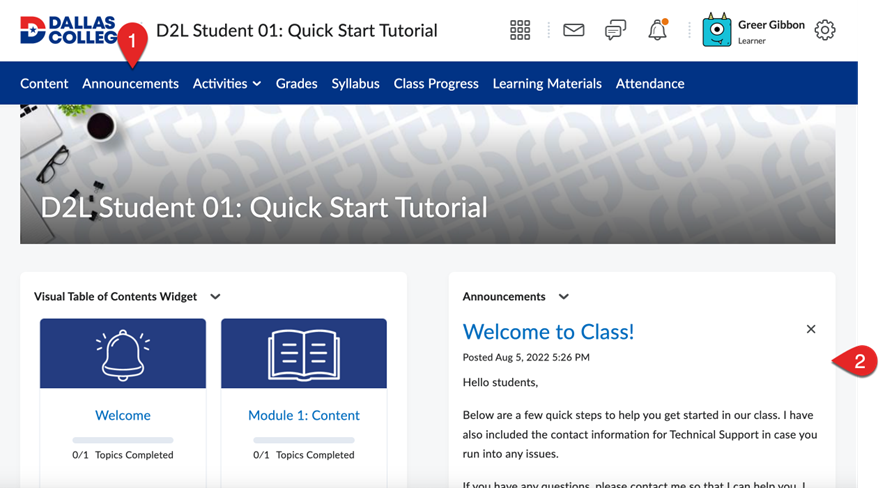Screen dimensions: 885x488
Task: Click the Module 1 card progress bar
Action: (304, 440)
